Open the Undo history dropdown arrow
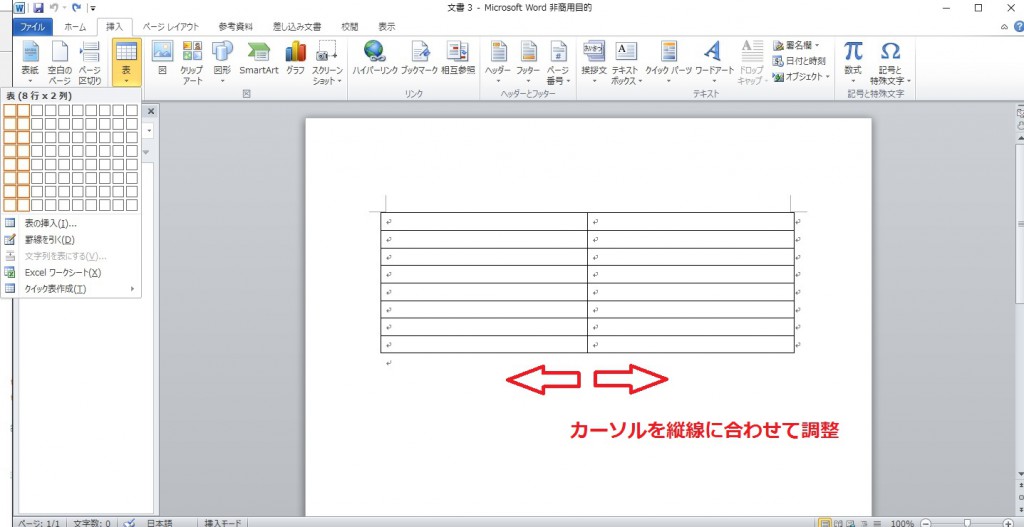The image size is (1024, 527). tap(65, 8)
